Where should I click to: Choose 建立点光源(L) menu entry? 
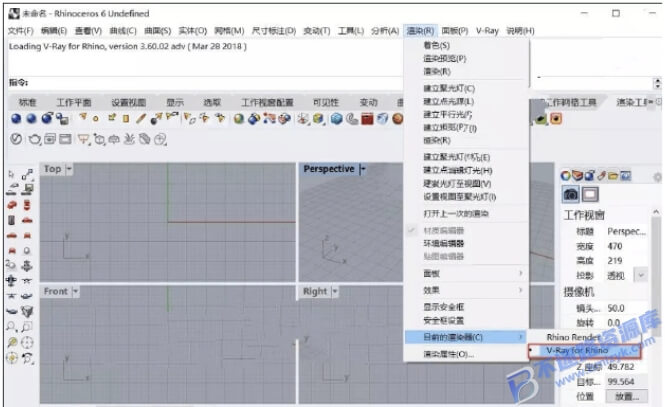point(448,101)
